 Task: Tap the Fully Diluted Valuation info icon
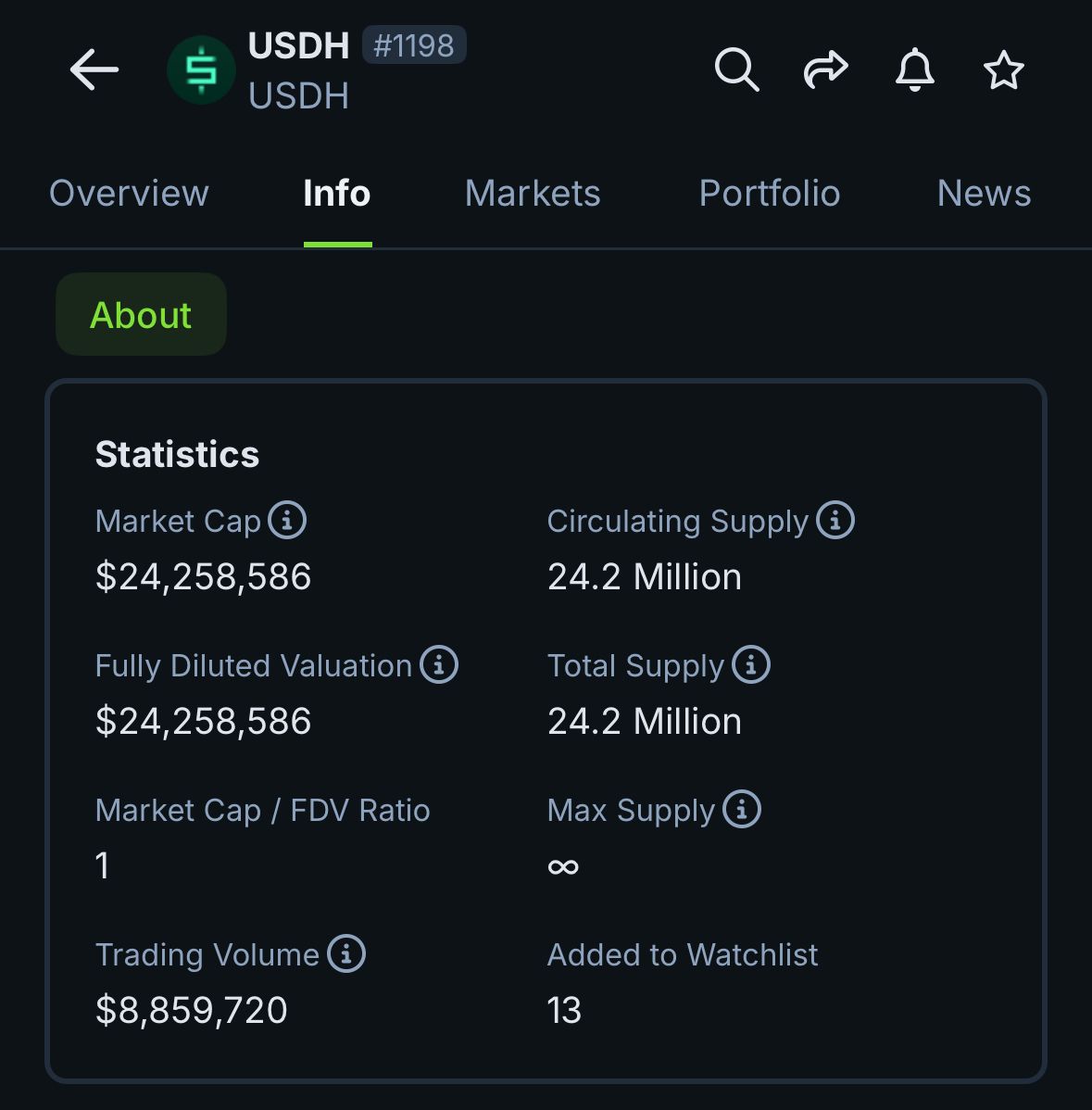click(439, 664)
